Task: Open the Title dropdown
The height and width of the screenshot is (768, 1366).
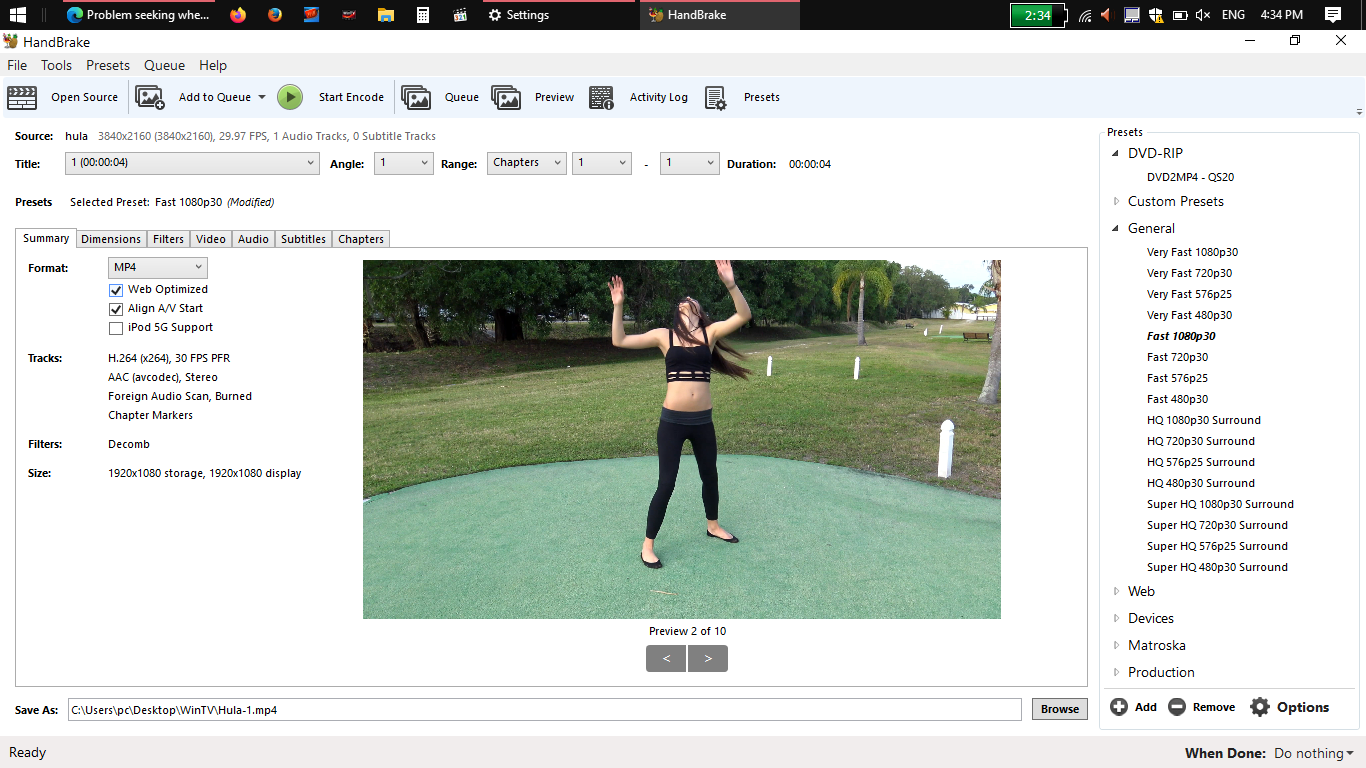Action: click(193, 163)
